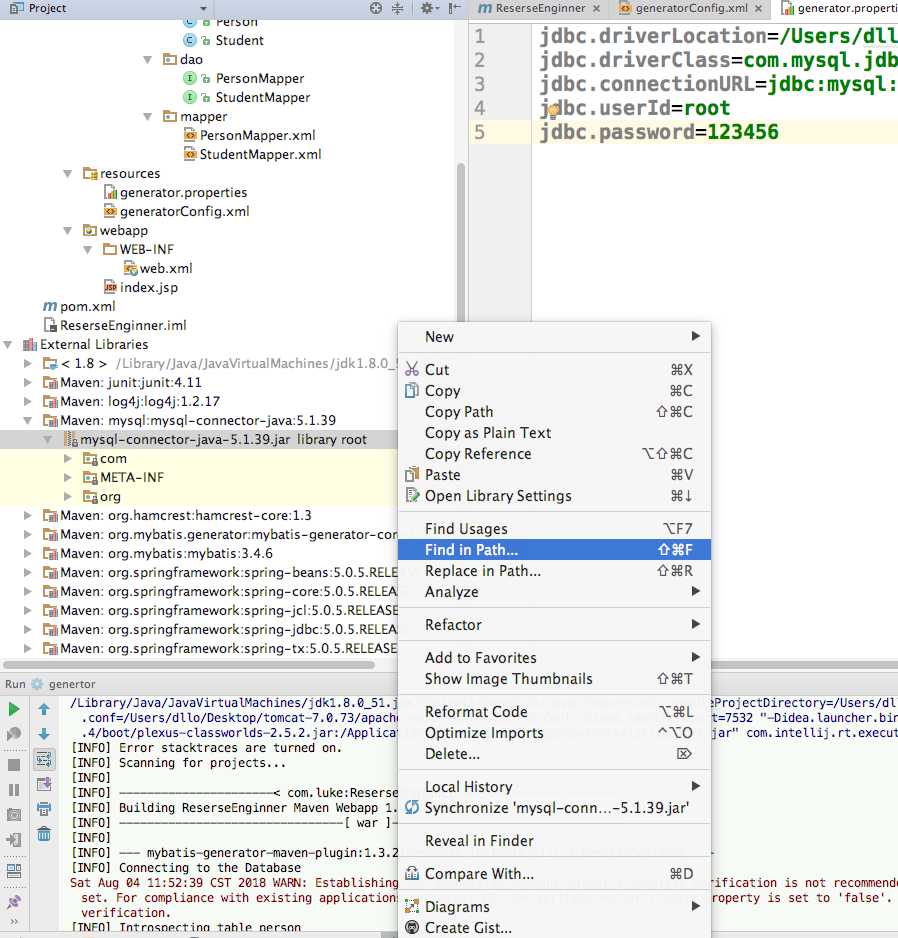Click the Collapse All icon in Project toolbar
The width and height of the screenshot is (898, 938).
click(x=397, y=8)
